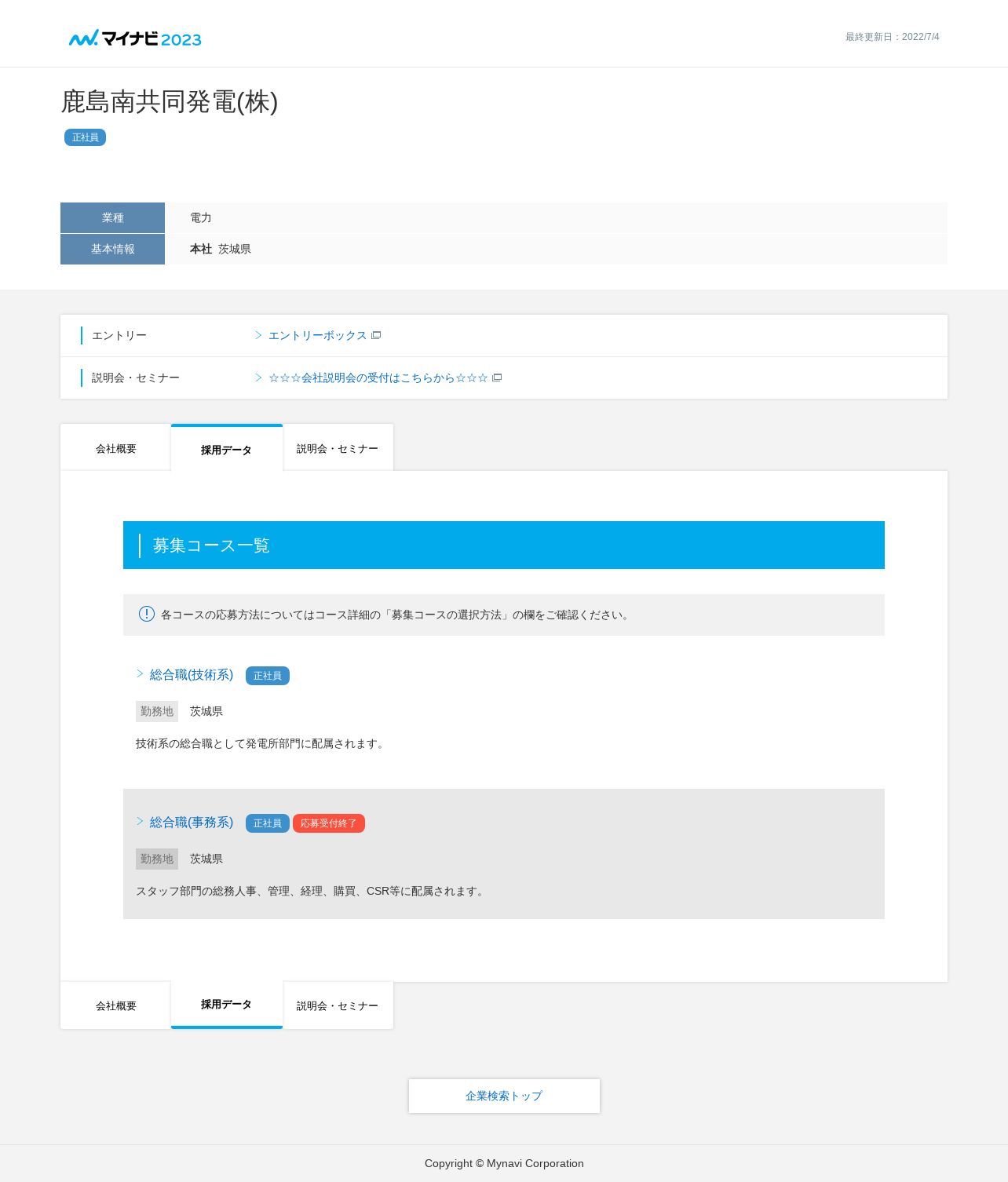Open the エントリーボックス link
Image resolution: width=1008 pixels, height=1182 pixels.
[x=317, y=335]
